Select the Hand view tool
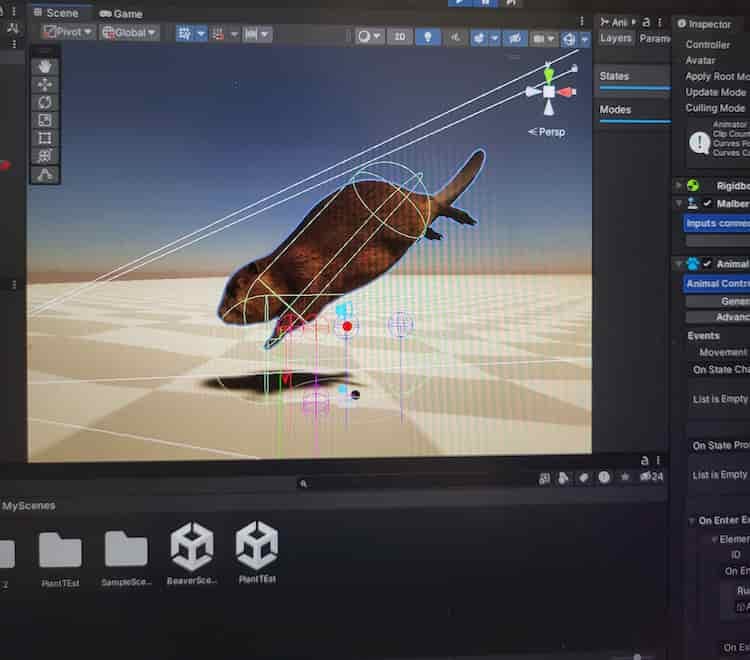Screen dimensions: 750x660 point(45,66)
